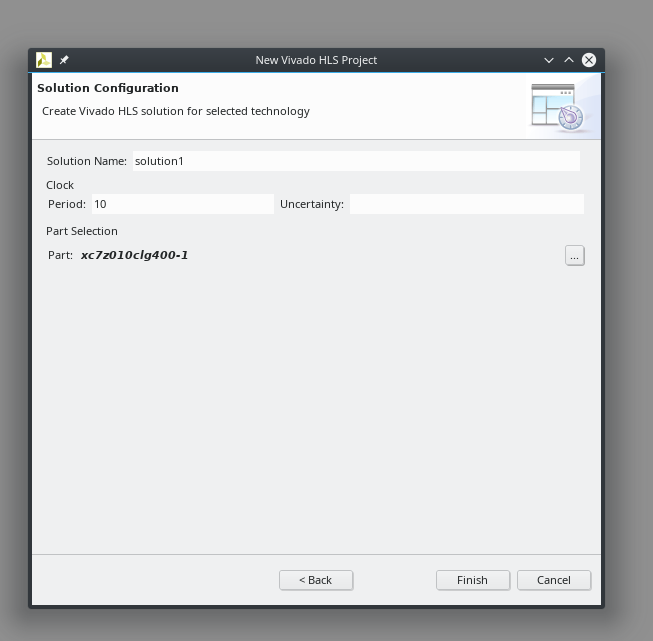This screenshot has width=653, height=641.
Task: Click the 'Solution Name:' label
Action: pos(87,161)
